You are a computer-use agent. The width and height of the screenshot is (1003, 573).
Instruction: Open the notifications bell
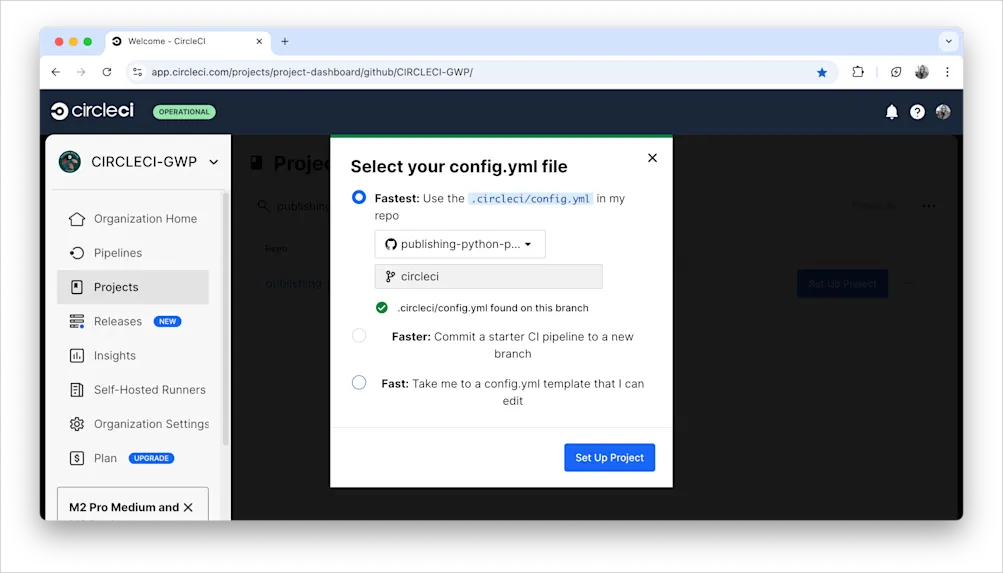[x=891, y=112]
